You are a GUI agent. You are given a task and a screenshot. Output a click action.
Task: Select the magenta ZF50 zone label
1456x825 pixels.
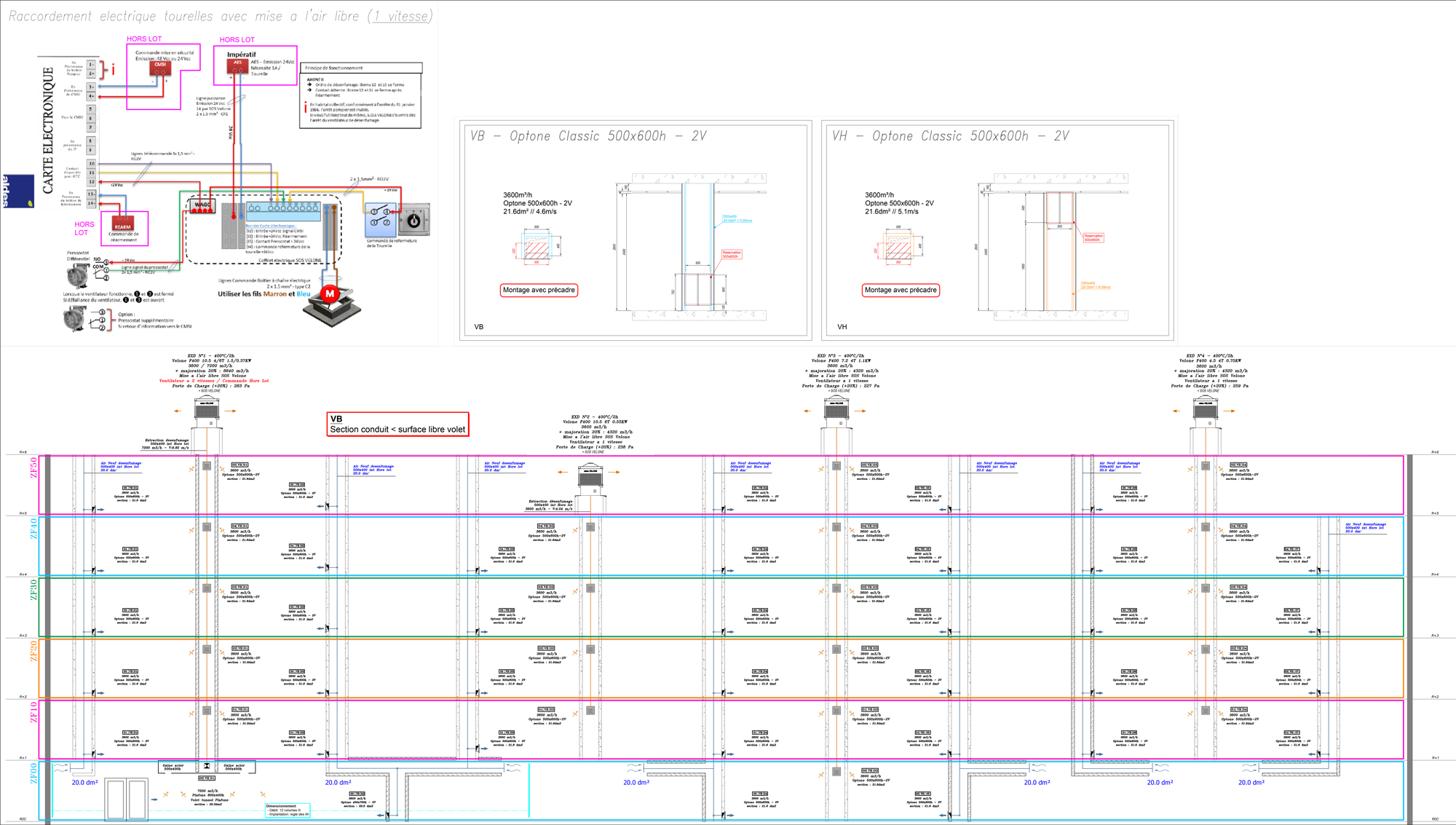click(x=33, y=467)
